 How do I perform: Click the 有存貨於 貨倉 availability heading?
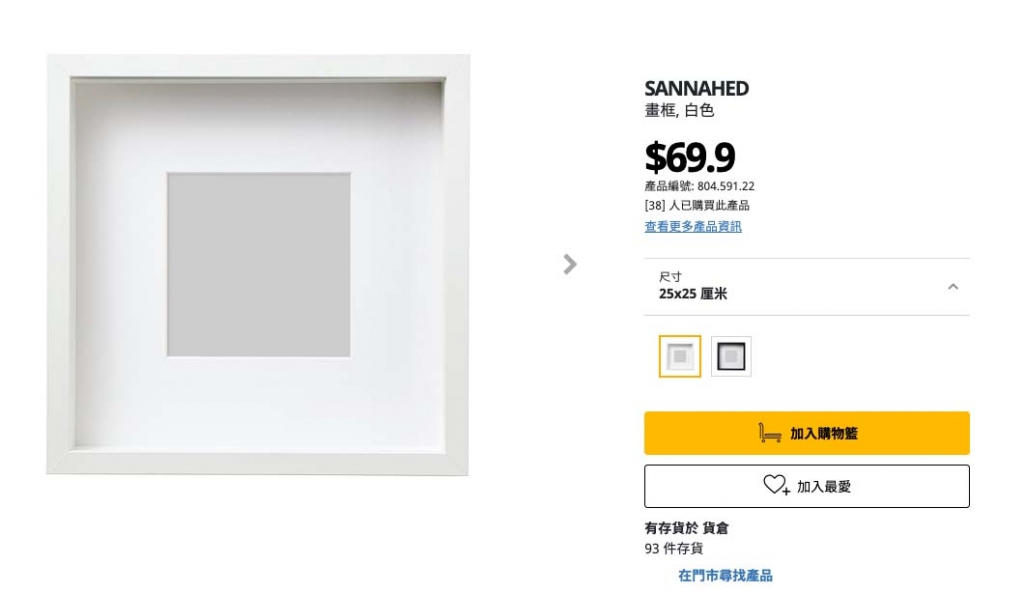[686, 528]
